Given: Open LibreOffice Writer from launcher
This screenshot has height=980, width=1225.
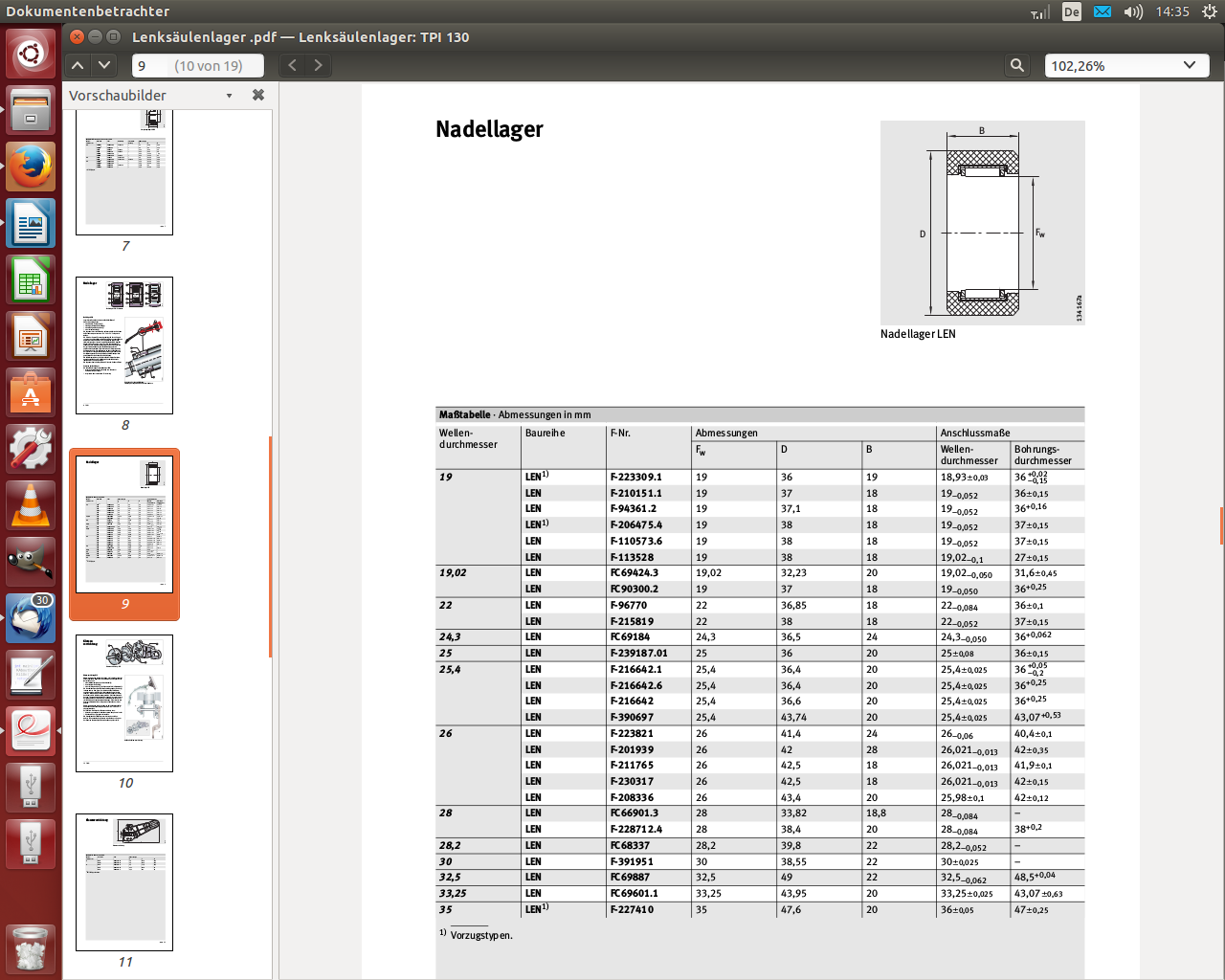Looking at the screenshot, I should click(x=31, y=224).
